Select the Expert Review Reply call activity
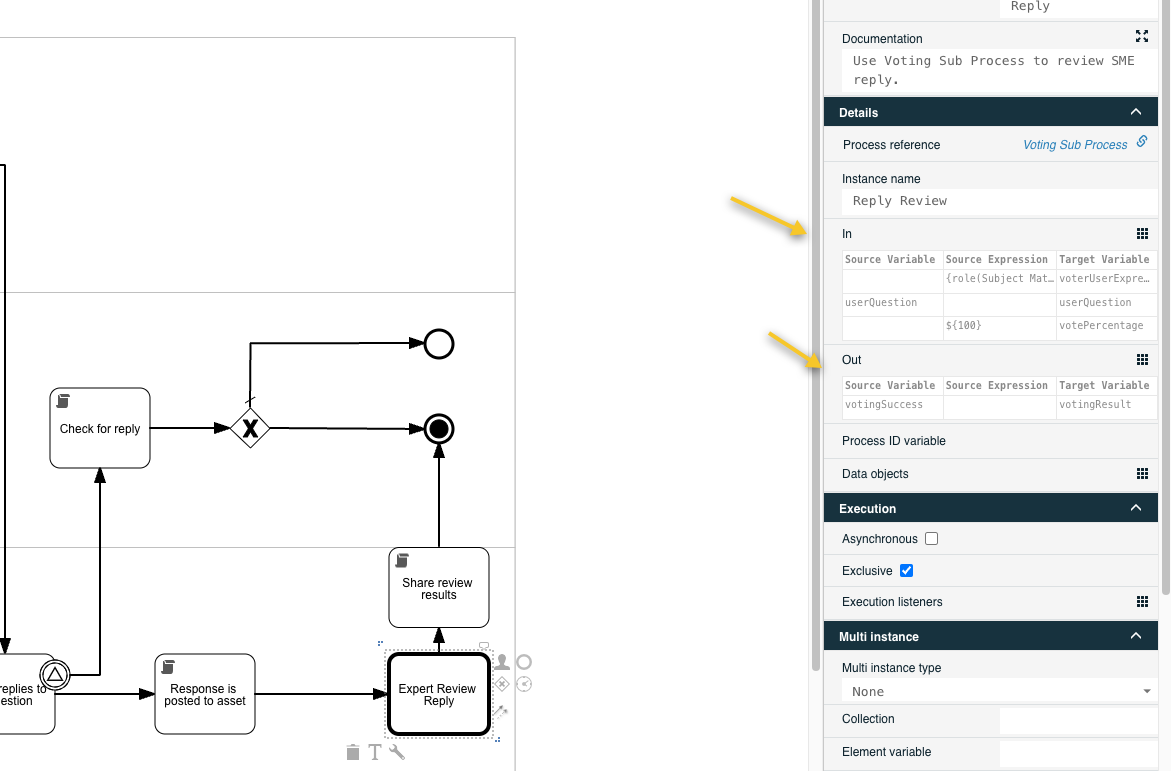This screenshot has width=1171, height=771. (439, 694)
